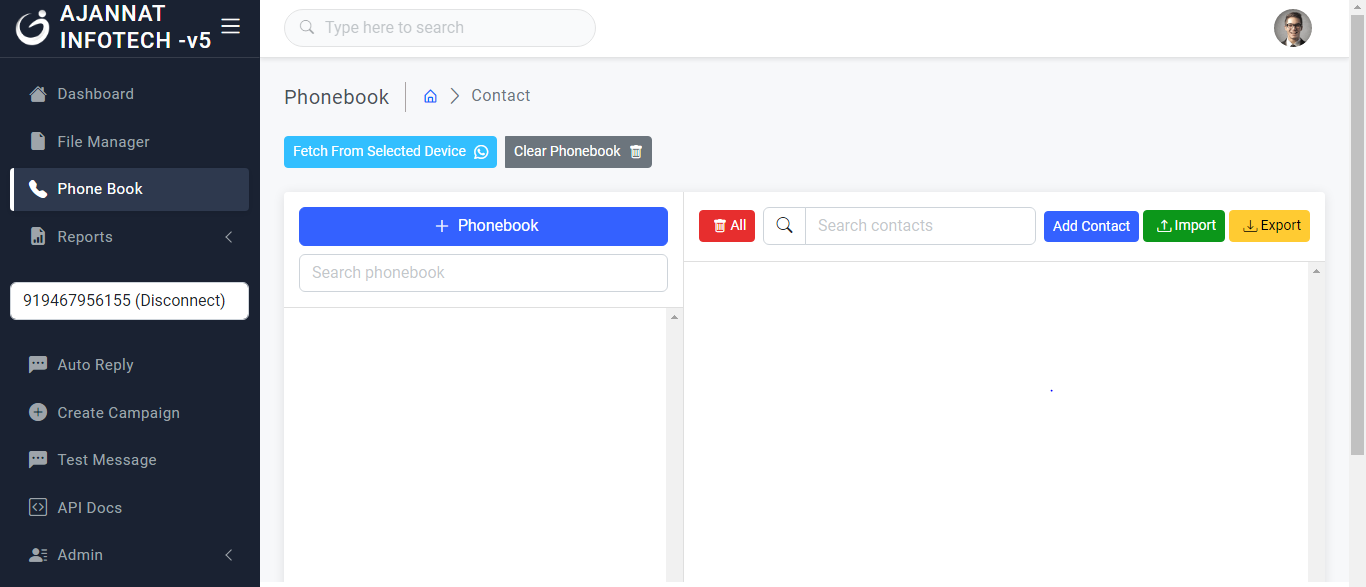Click the Ajannat Infotech logo icon
This screenshot has width=1366, height=587.
coord(33,28)
